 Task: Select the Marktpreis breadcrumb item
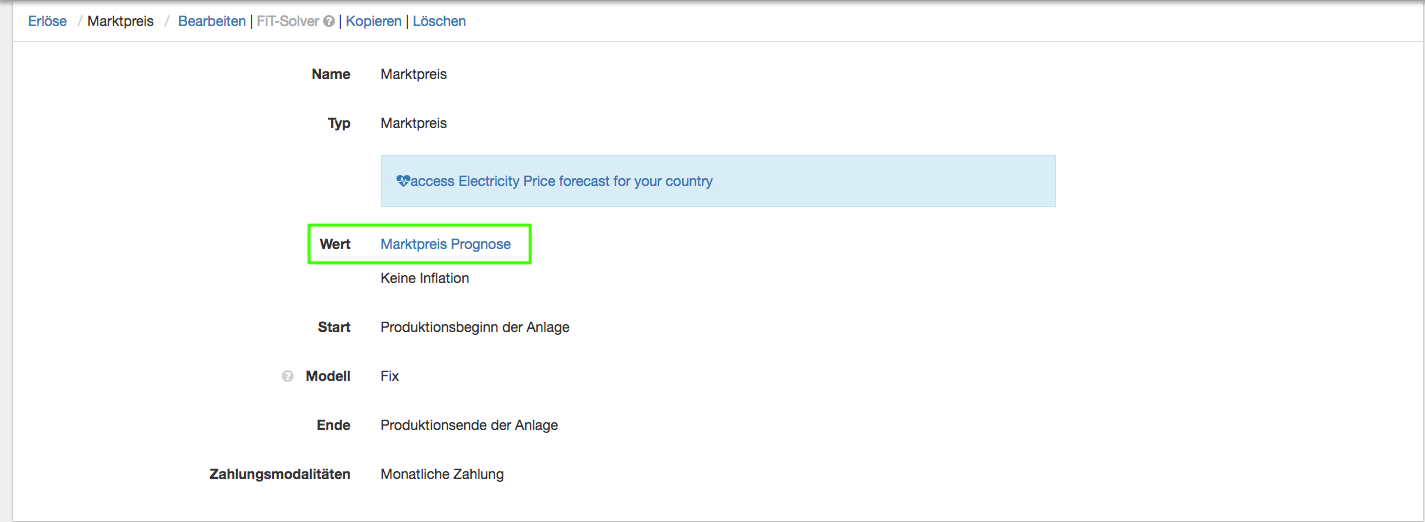pos(120,21)
